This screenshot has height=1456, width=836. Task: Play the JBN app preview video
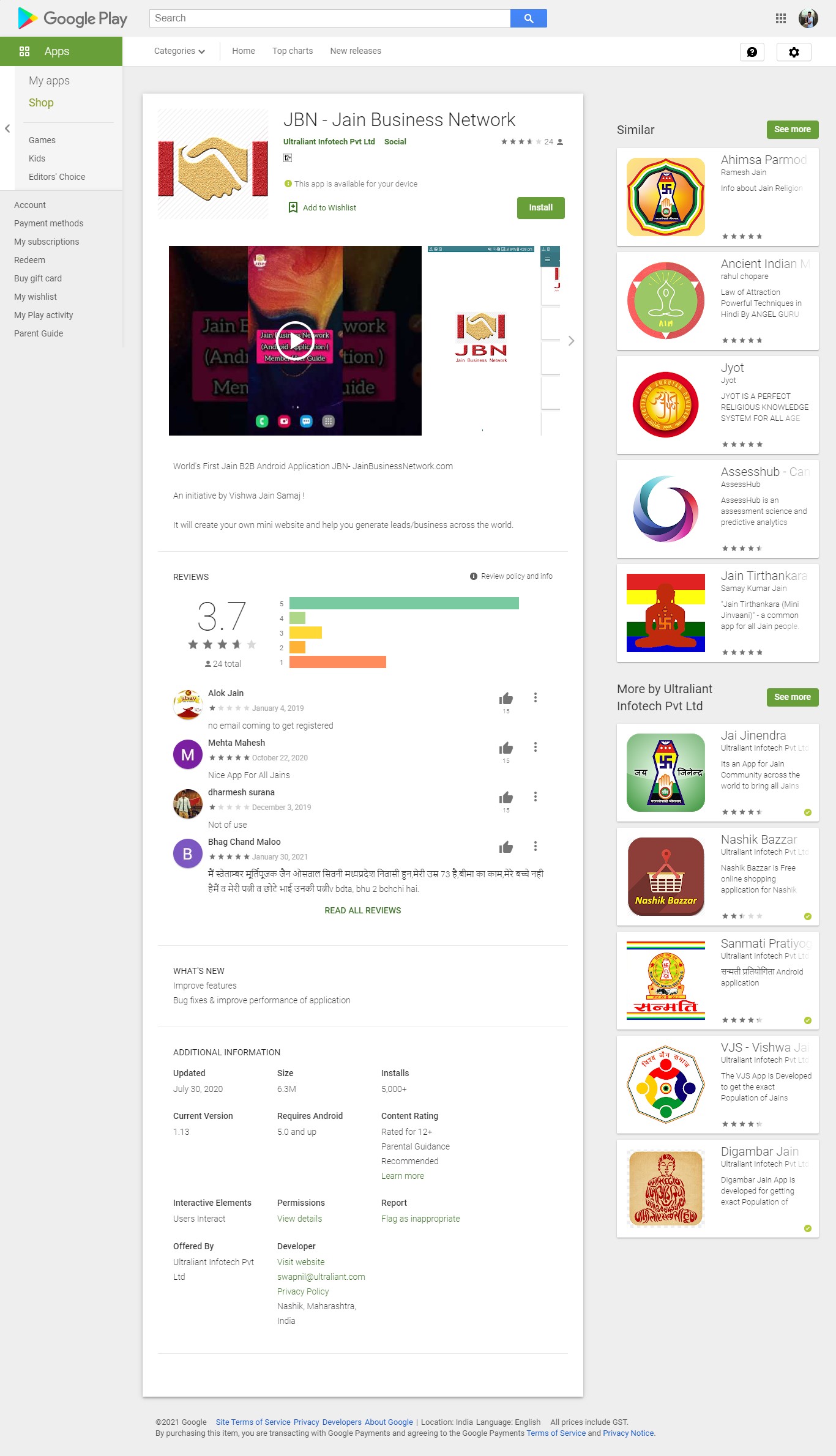click(x=295, y=340)
